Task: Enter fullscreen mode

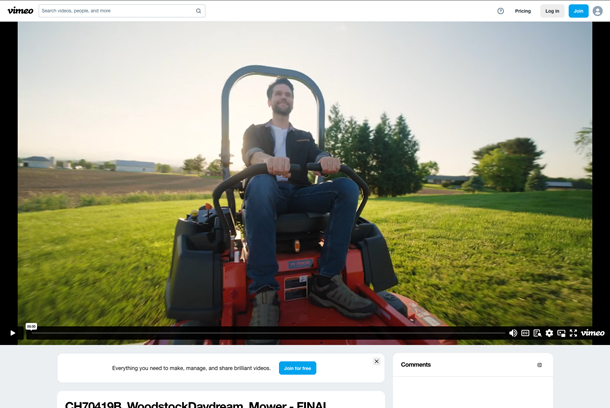Action: [x=573, y=333]
